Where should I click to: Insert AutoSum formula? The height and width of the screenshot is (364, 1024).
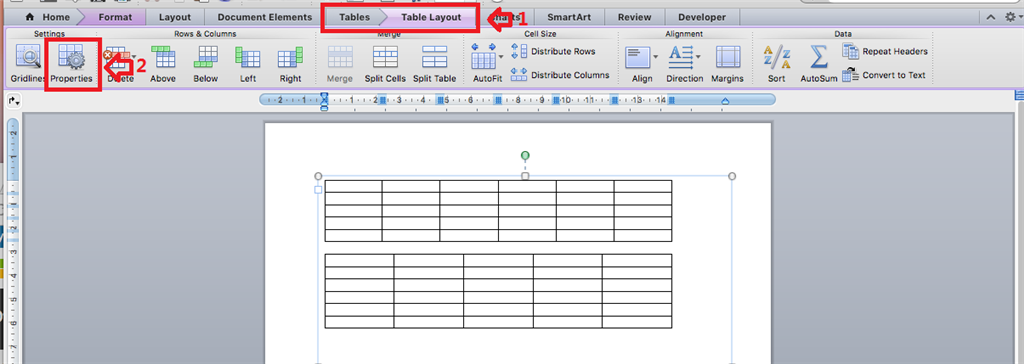coord(818,63)
